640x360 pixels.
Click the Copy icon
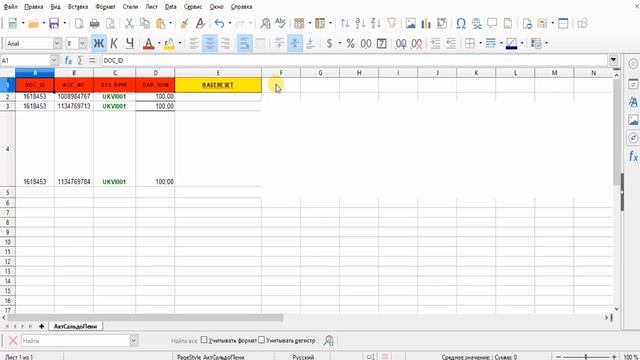click(145, 23)
